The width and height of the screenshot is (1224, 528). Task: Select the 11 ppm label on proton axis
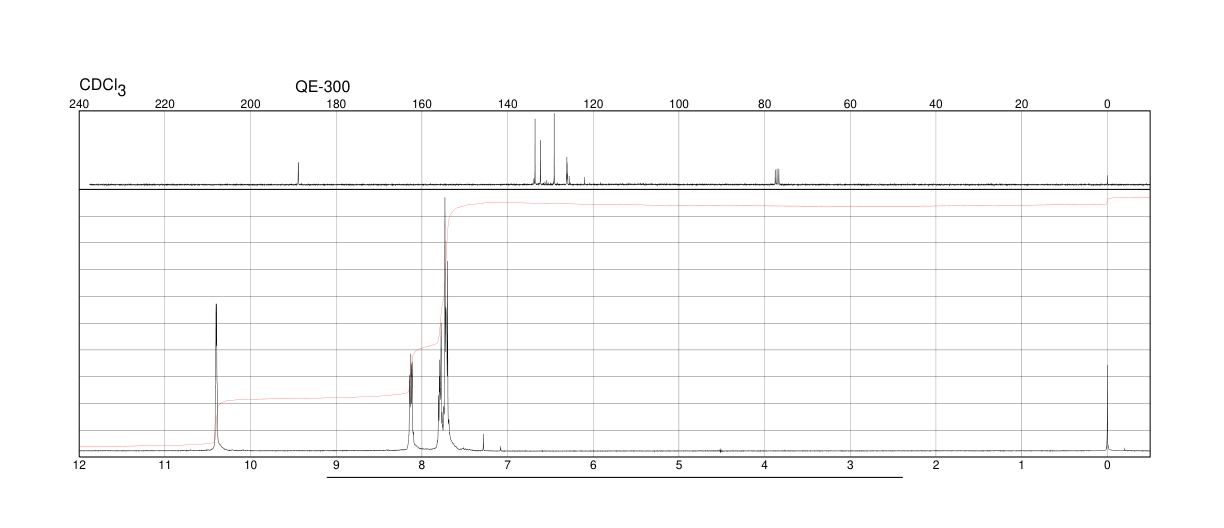(165, 465)
